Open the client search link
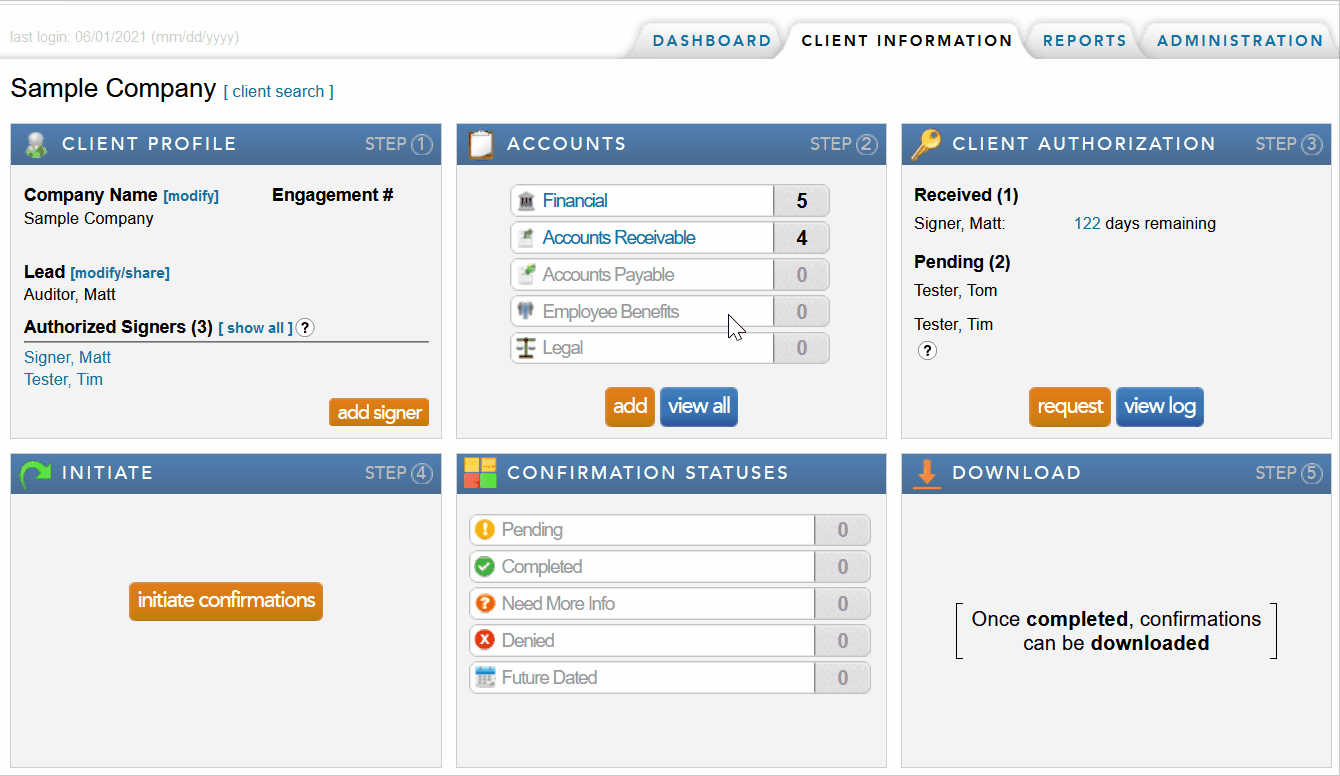This screenshot has width=1340, height=776. [279, 91]
